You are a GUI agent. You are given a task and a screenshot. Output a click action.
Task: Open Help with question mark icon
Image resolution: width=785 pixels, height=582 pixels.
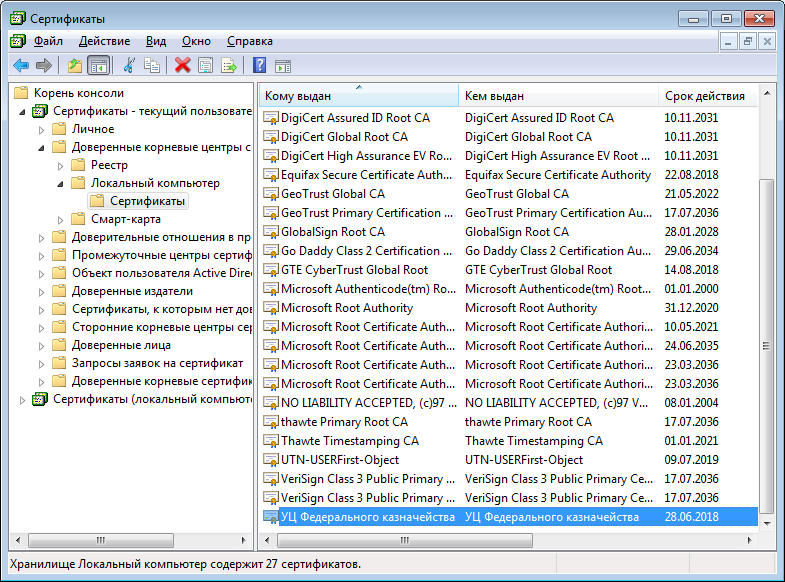(x=259, y=65)
